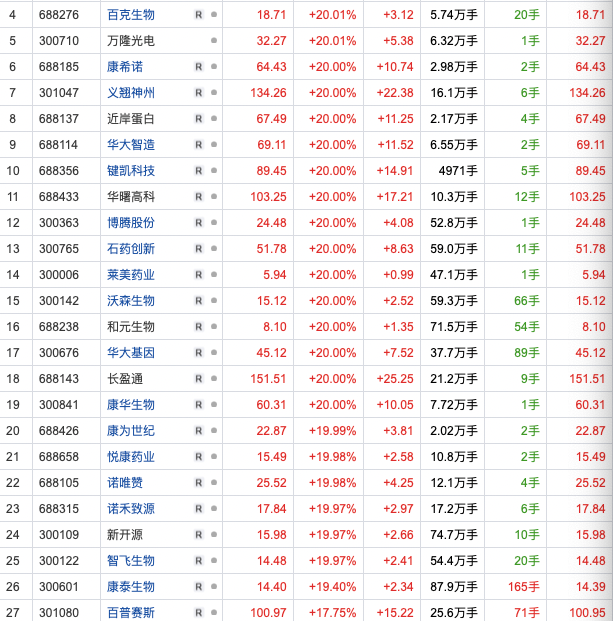Click the R icon in 康泰生物 row
The image size is (613, 621).
[198, 587]
